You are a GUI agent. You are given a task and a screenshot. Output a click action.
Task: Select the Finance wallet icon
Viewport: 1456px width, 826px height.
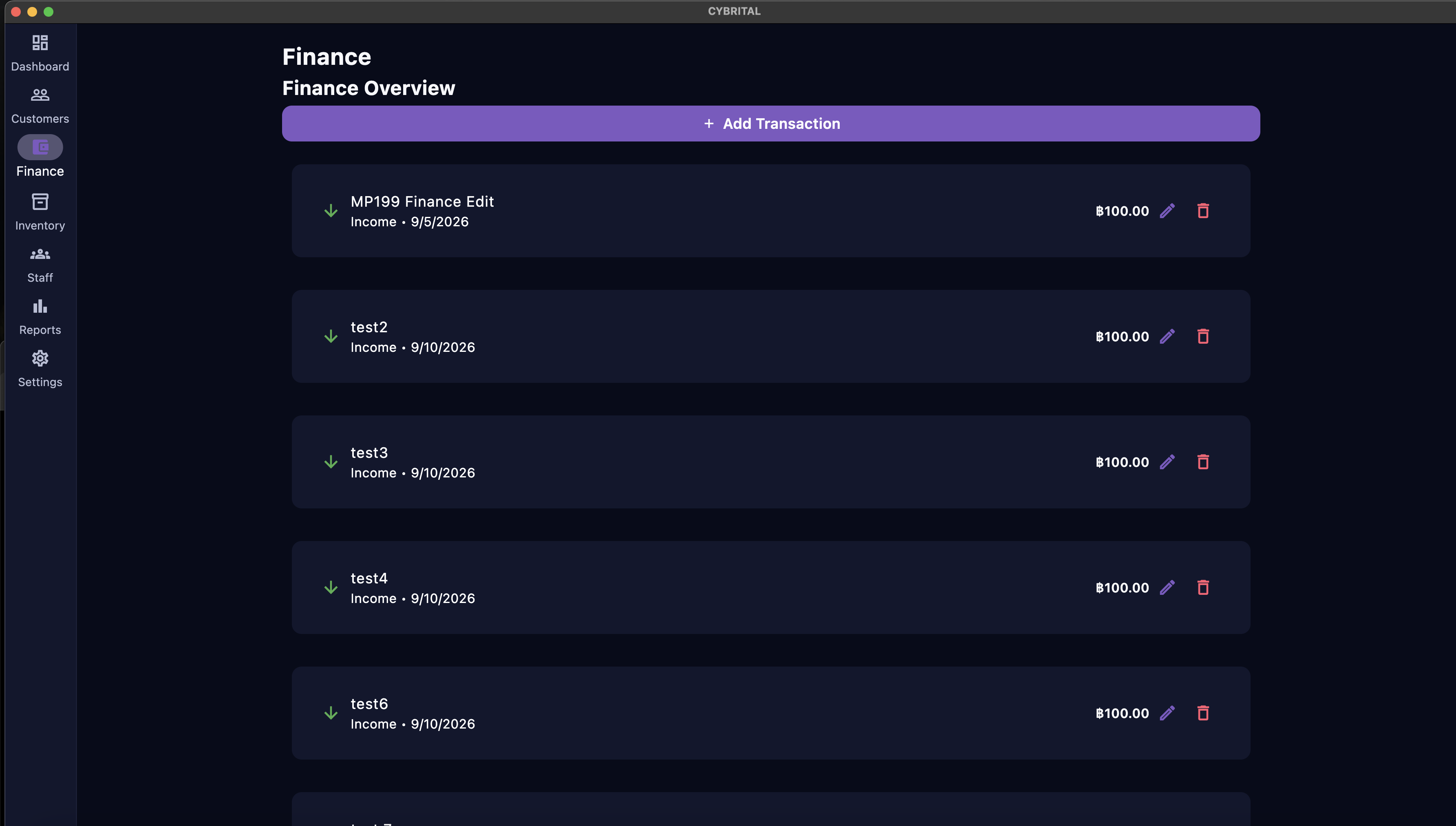point(40,148)
